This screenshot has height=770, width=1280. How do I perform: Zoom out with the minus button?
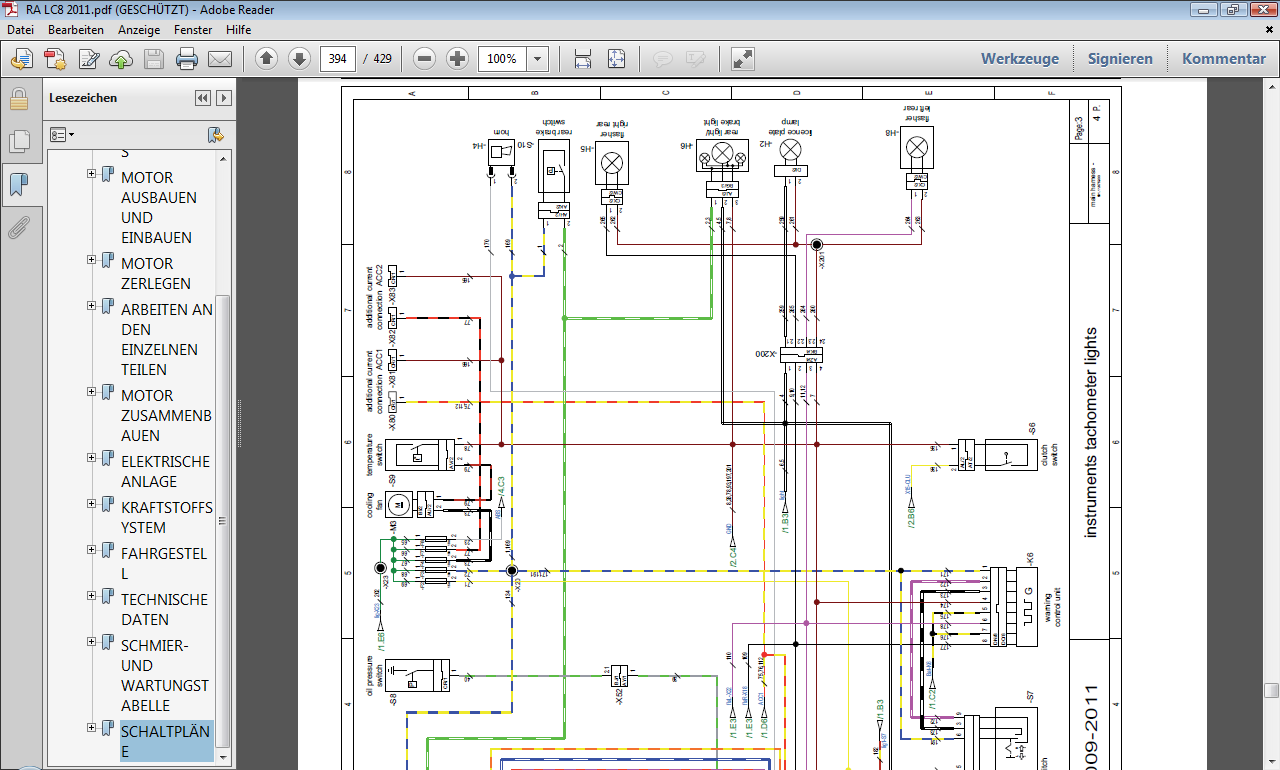[424, 59]
